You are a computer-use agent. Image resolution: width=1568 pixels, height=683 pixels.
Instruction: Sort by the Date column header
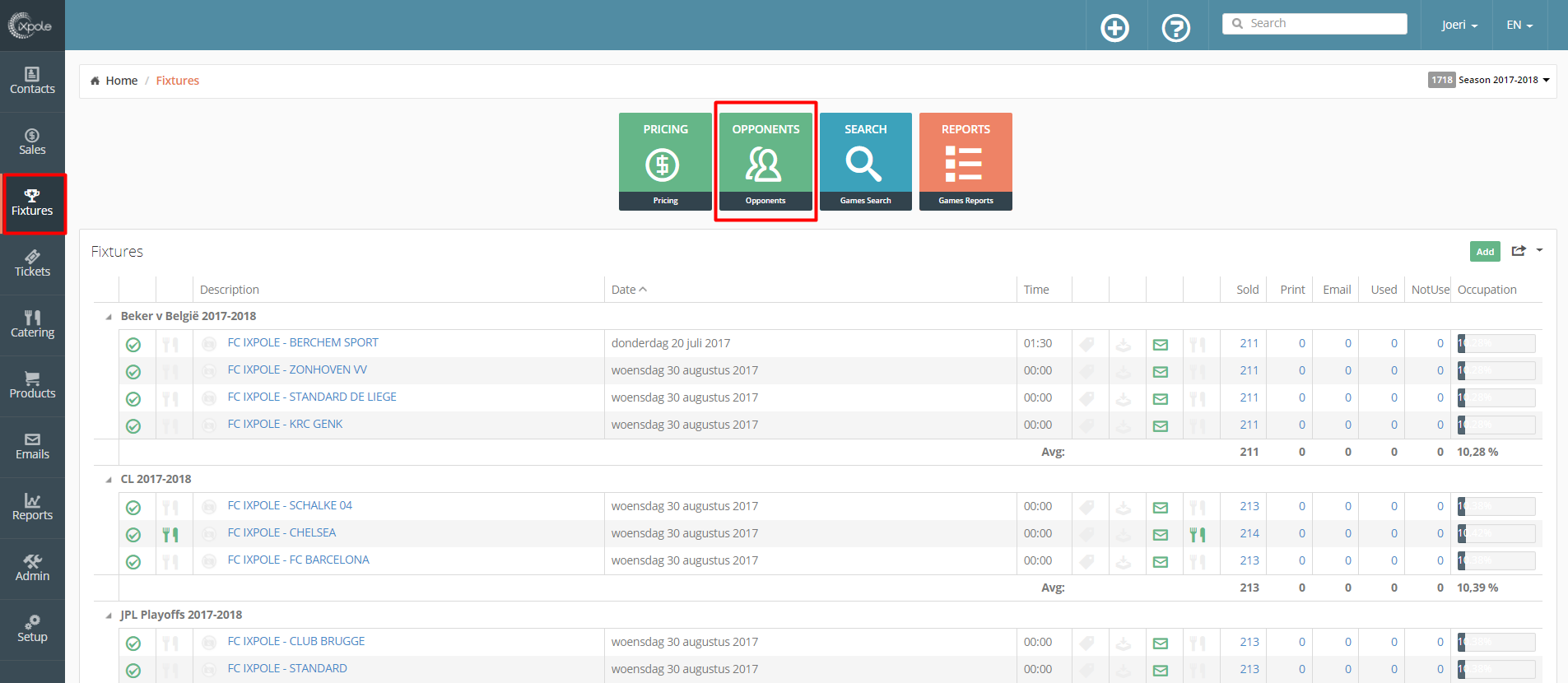coord(629,290)
